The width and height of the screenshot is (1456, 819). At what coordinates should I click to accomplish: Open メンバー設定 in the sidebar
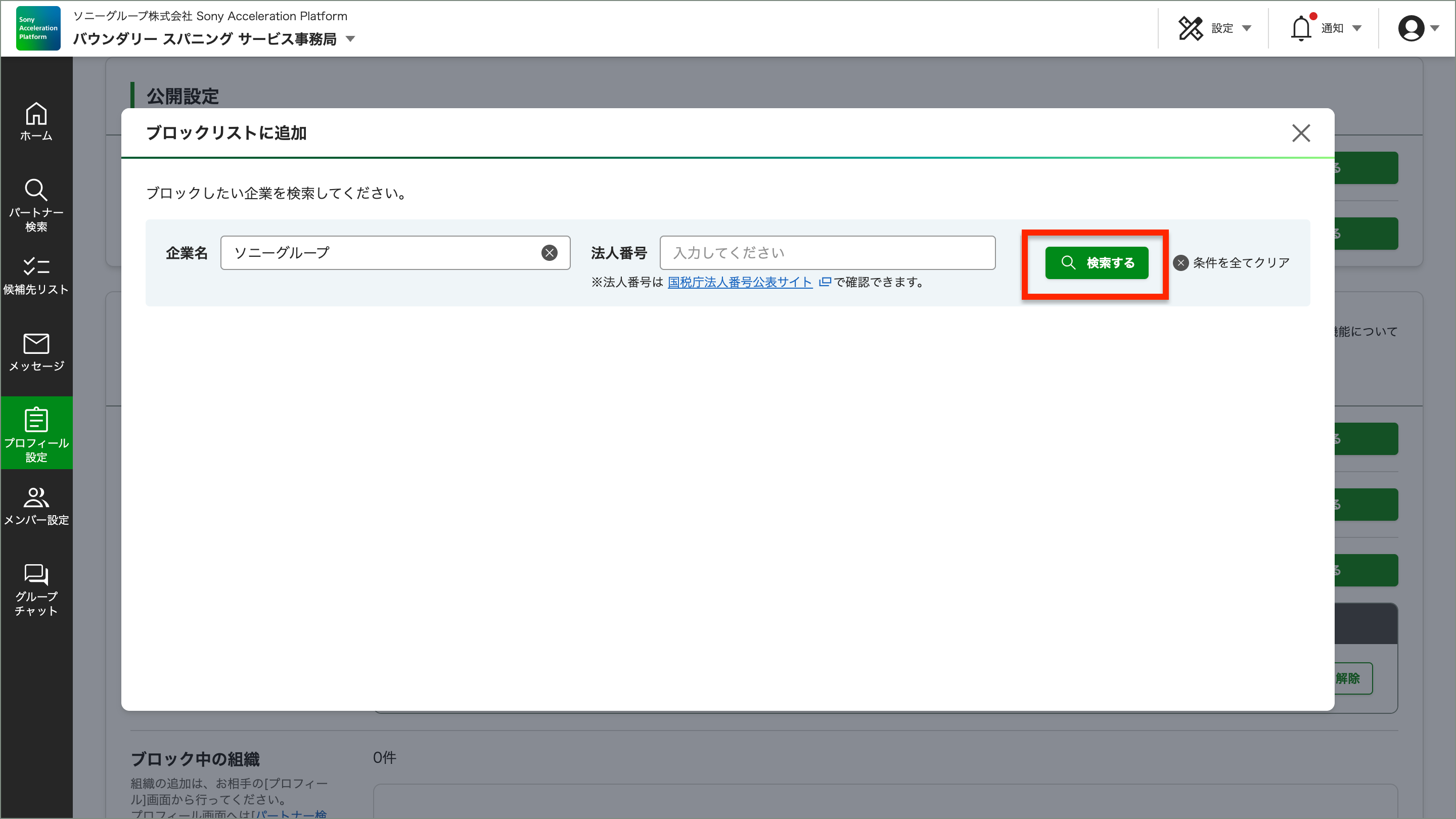[x=36, y=505]
